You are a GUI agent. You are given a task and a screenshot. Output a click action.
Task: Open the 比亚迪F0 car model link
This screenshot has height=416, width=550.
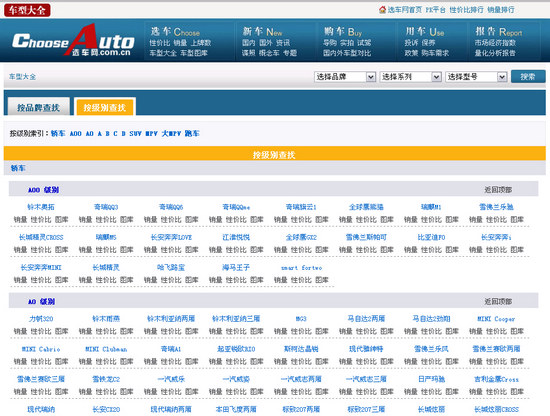431,237
